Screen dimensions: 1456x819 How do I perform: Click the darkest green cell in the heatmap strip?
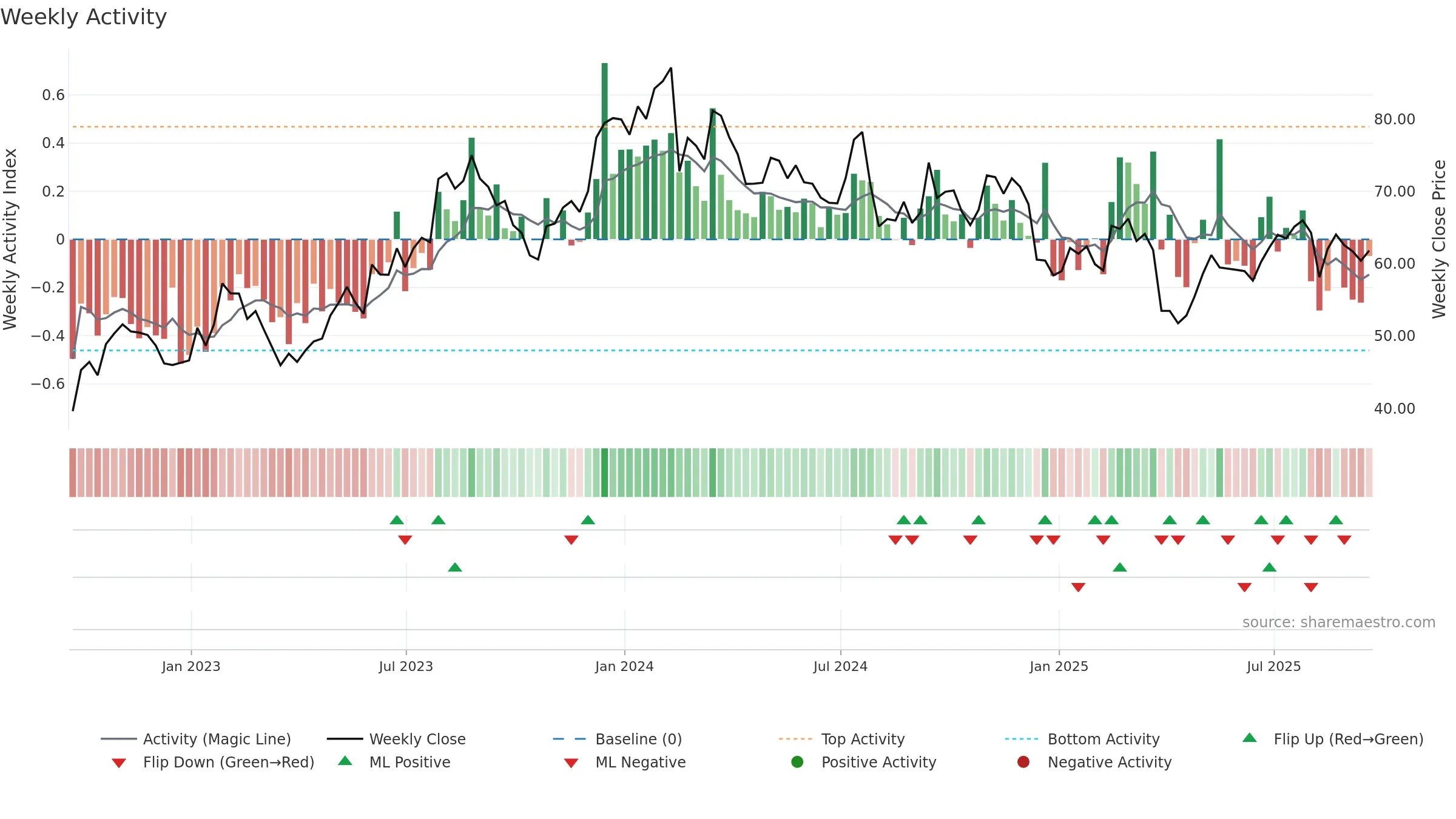(x=604, y=473)
